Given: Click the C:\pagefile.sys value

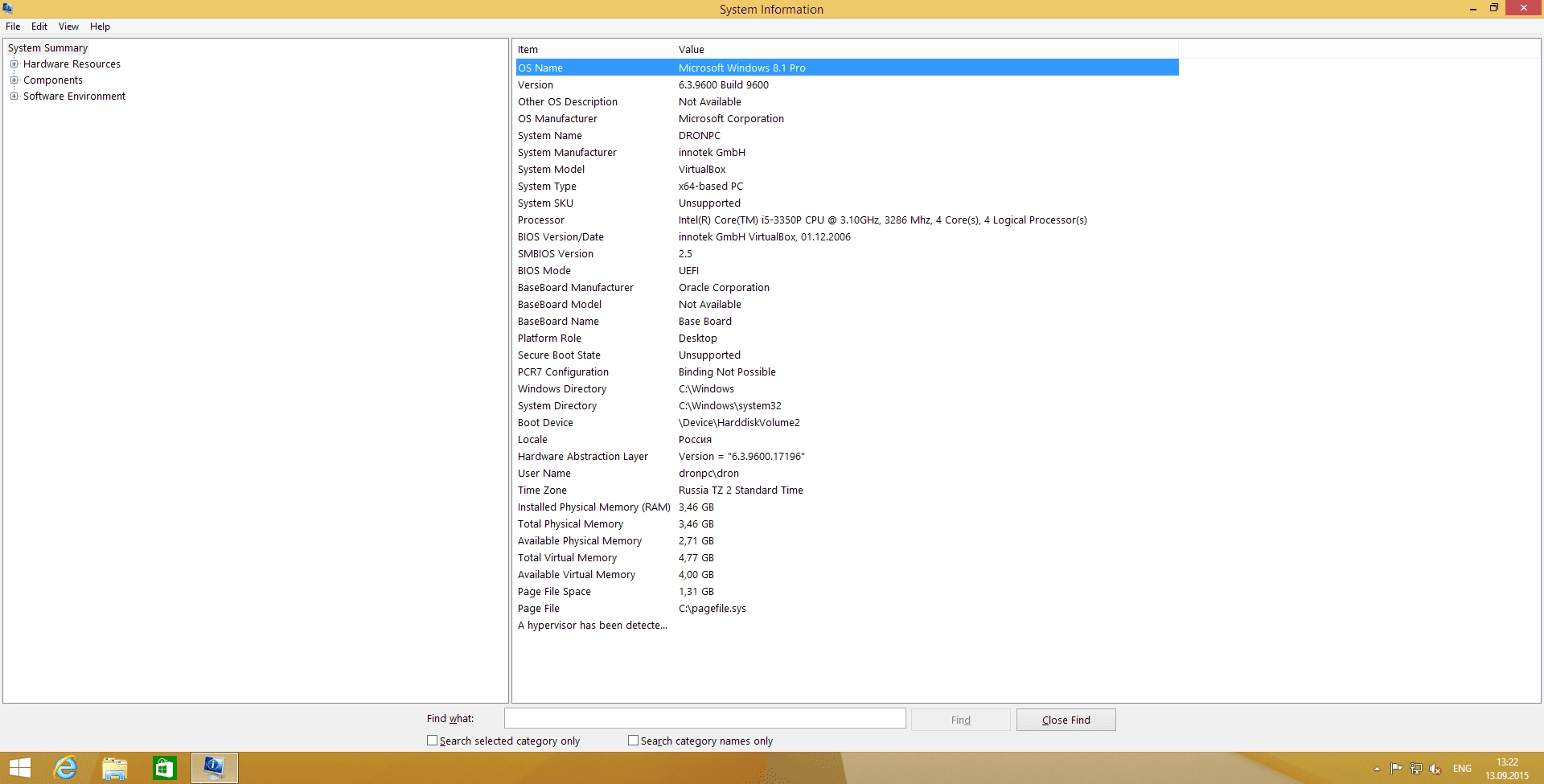Looking at the screenshot, I should coord(712,608).
